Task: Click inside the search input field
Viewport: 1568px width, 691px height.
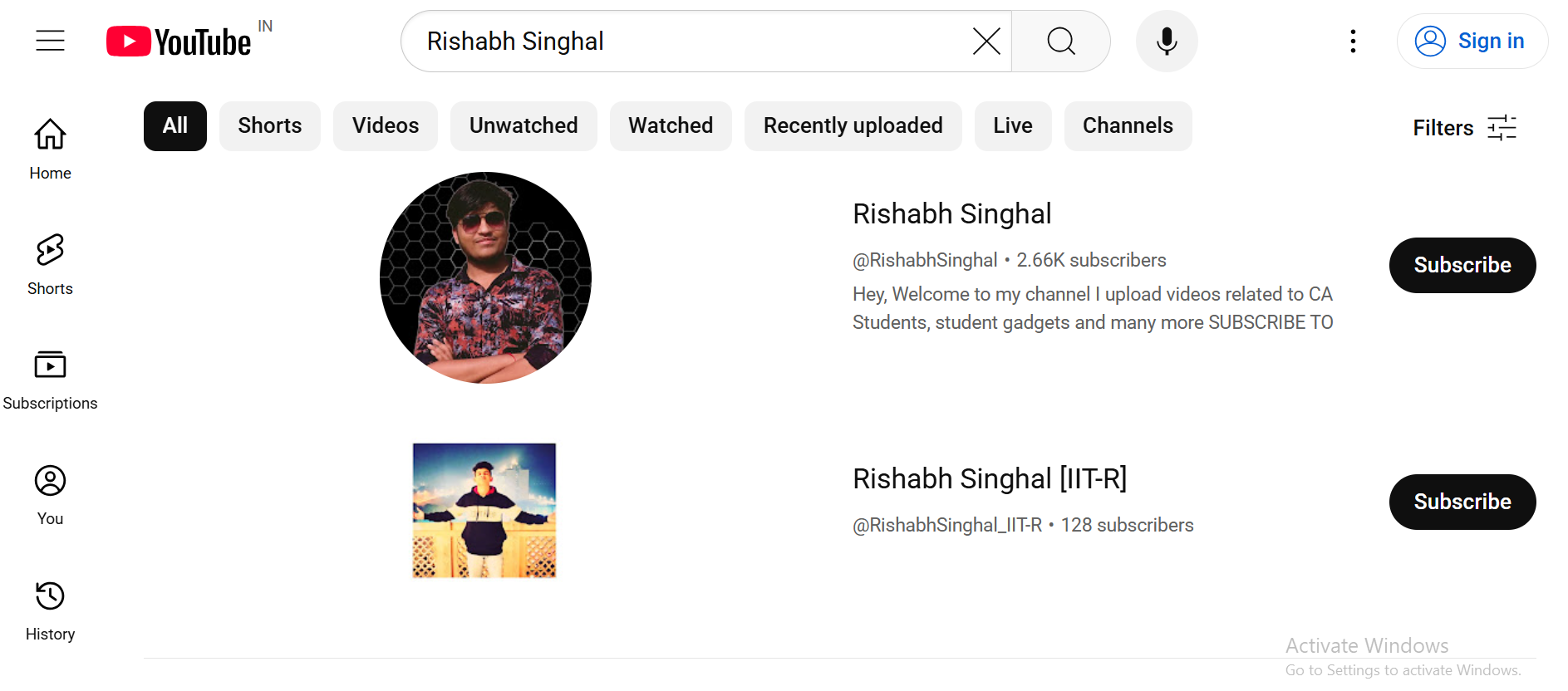Action: (x=690, y=41)
